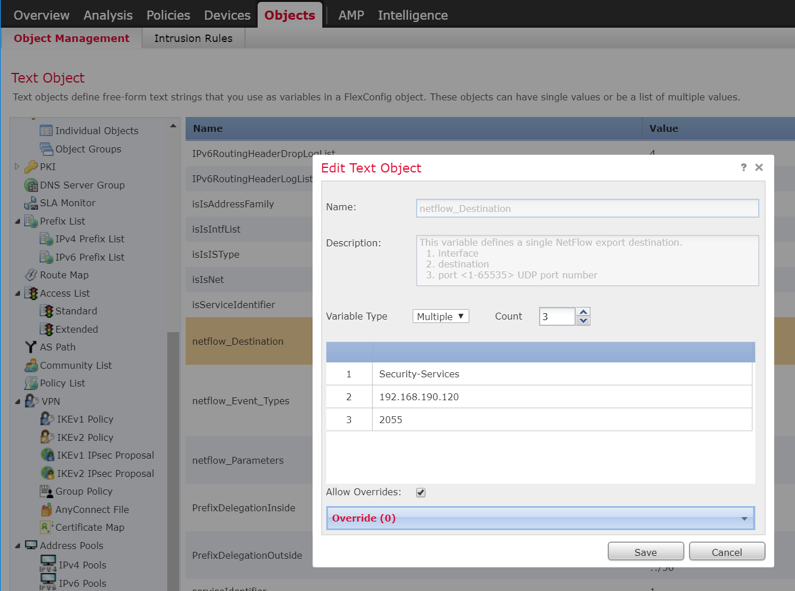Select the netflow_Event_Types row
This screenshot has width=795, height=591.
[x=249, y=401]
